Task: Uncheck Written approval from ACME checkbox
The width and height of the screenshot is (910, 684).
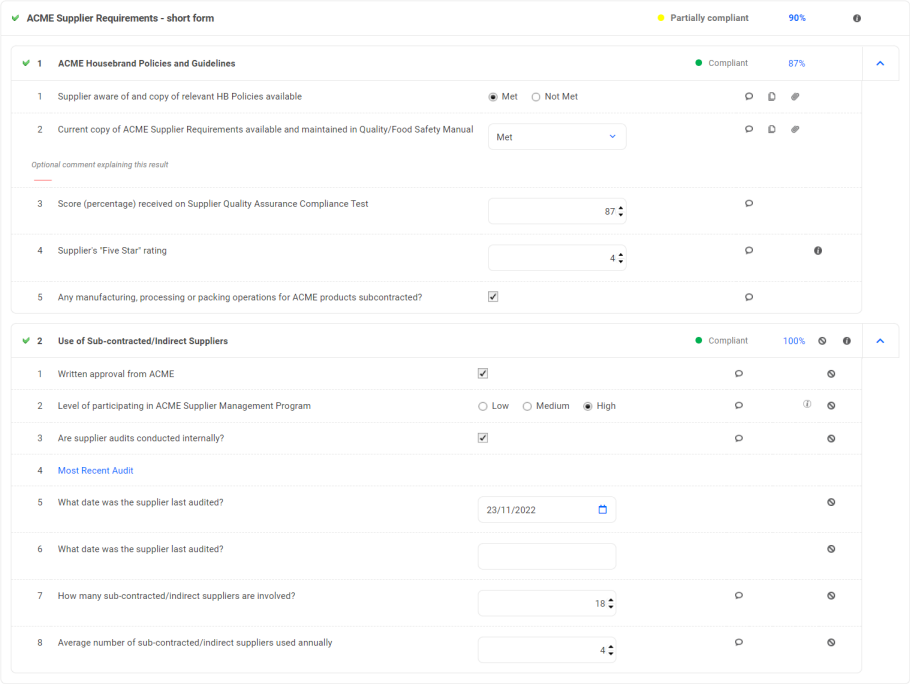Action: click(483, 374)
